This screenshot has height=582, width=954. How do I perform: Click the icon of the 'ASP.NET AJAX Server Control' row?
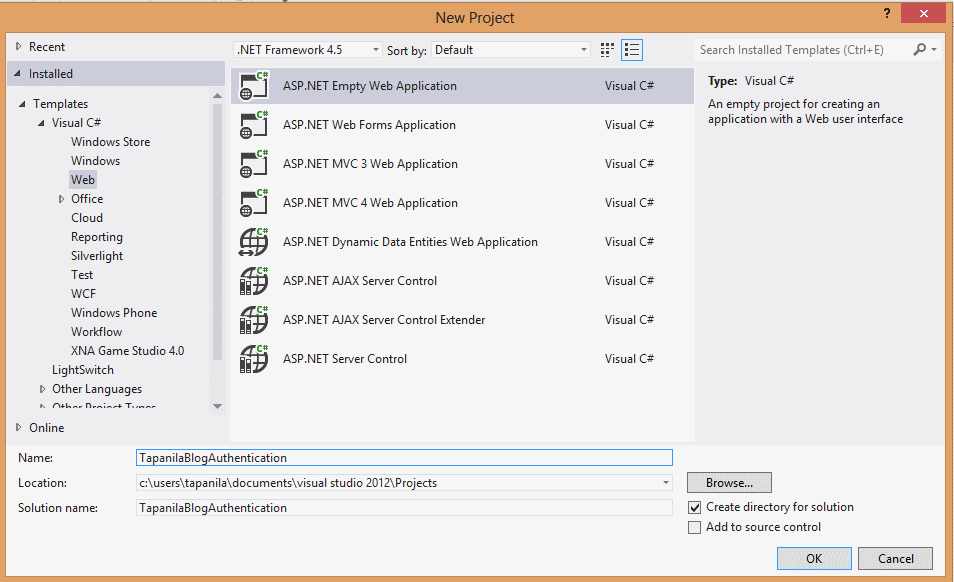click(x=254, y=280)
